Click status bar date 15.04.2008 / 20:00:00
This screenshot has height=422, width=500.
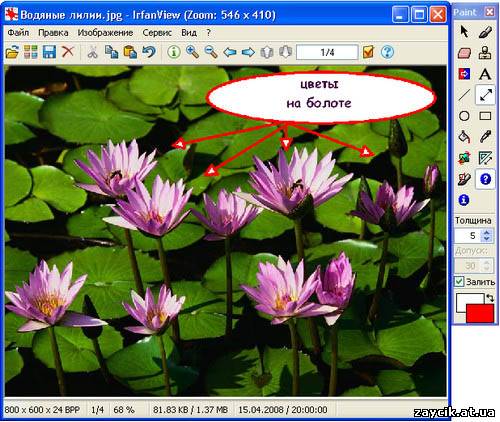coord(283,409)
